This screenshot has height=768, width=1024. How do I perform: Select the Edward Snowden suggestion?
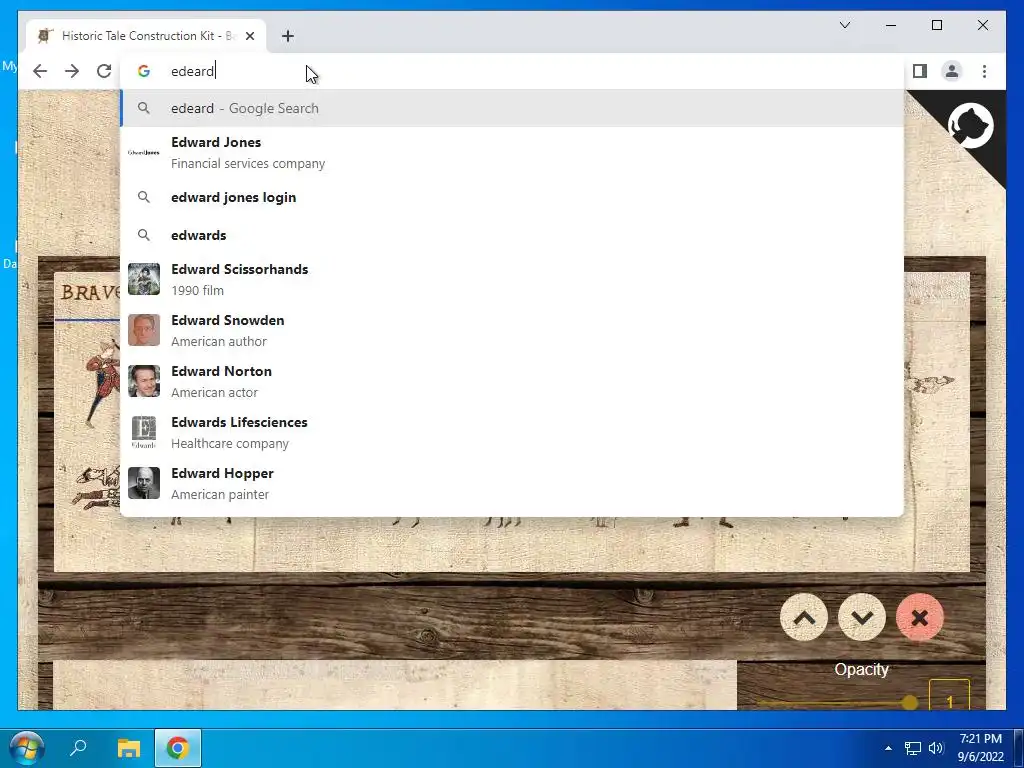pos(512,330)
